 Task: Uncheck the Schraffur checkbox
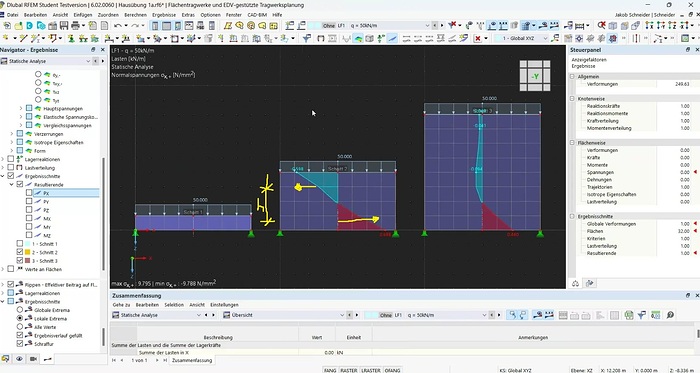point(20,344)
